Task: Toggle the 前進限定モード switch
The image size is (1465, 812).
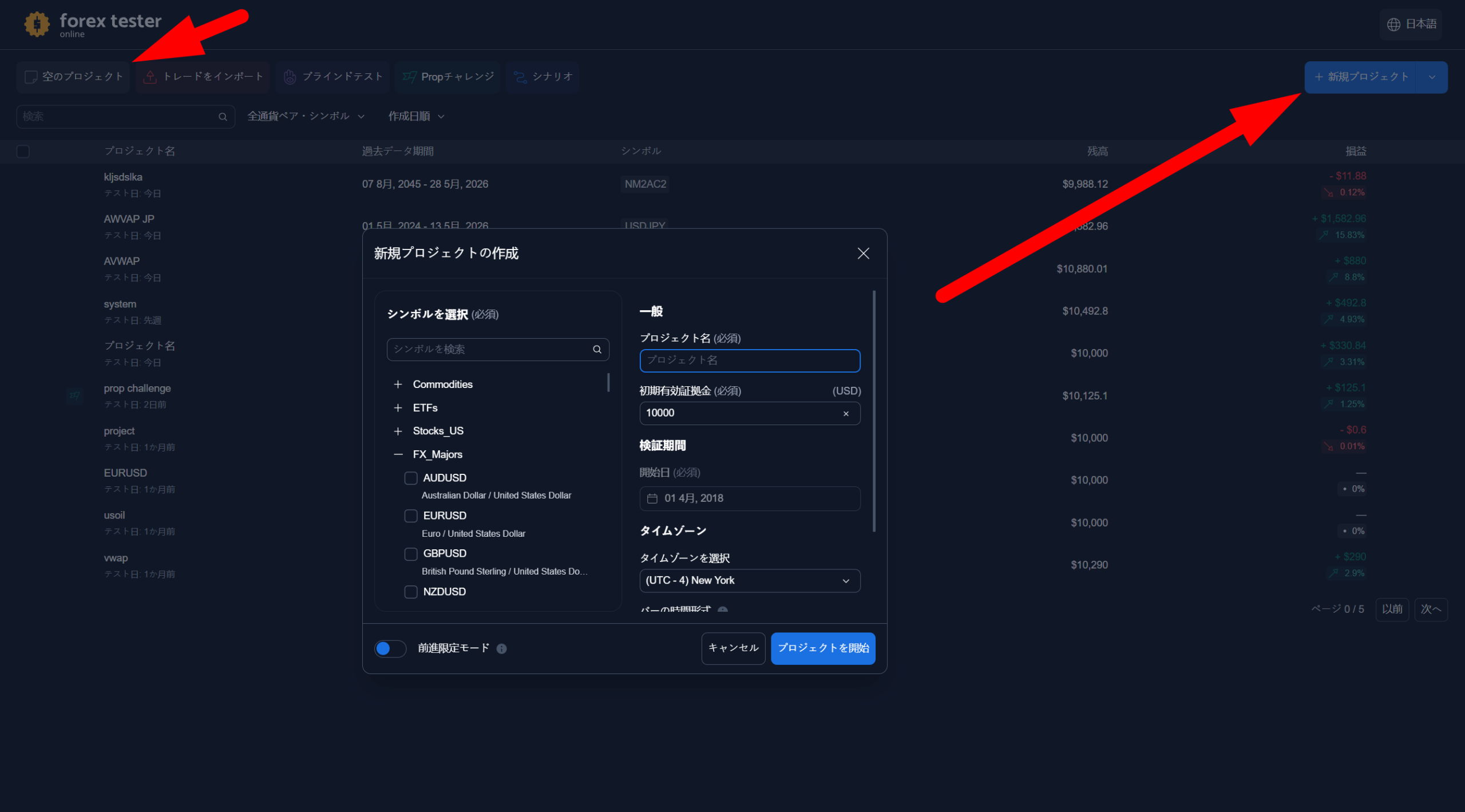Action: click(390, 648)
